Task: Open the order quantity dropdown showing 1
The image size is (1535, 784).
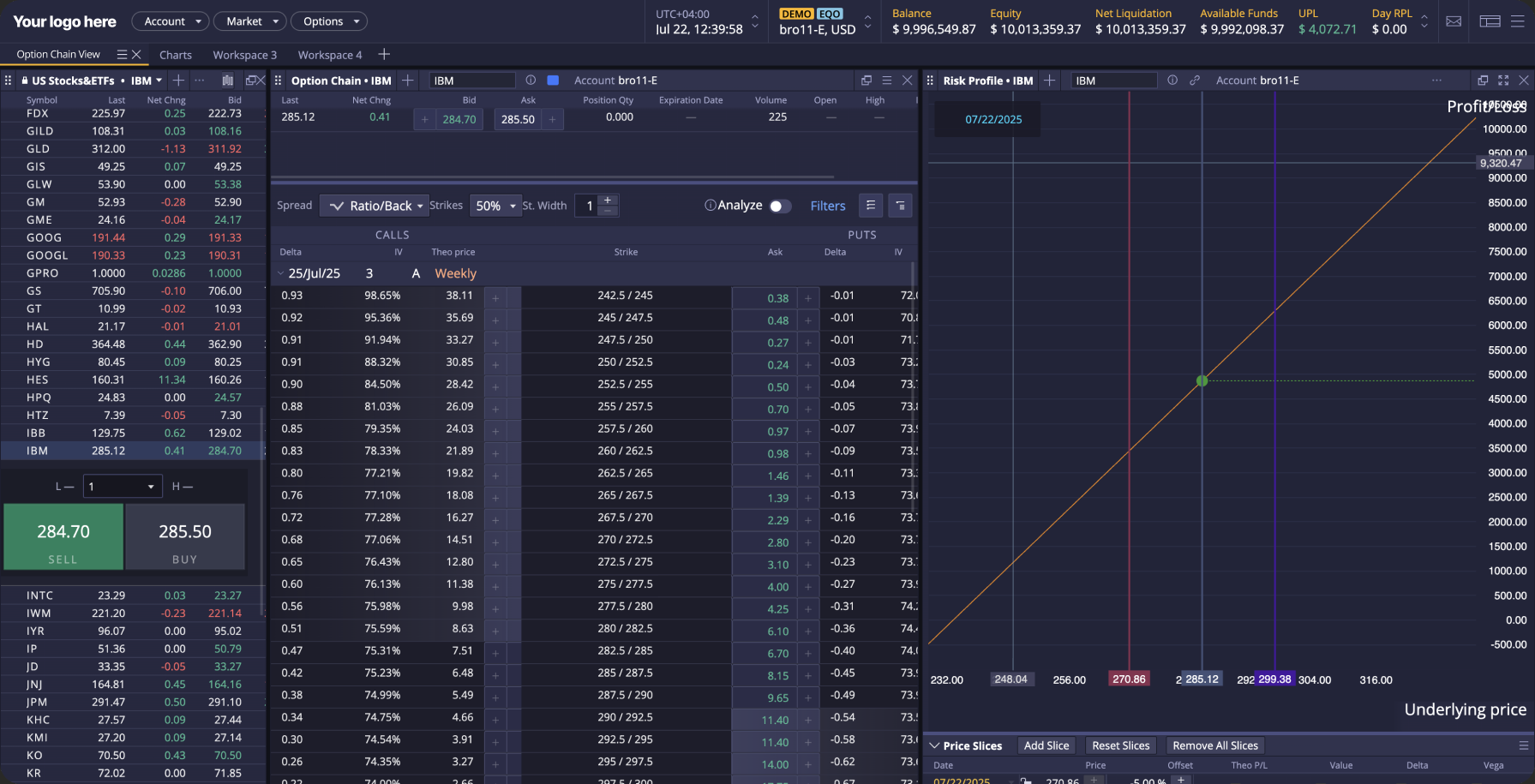Action: [123, 486]
